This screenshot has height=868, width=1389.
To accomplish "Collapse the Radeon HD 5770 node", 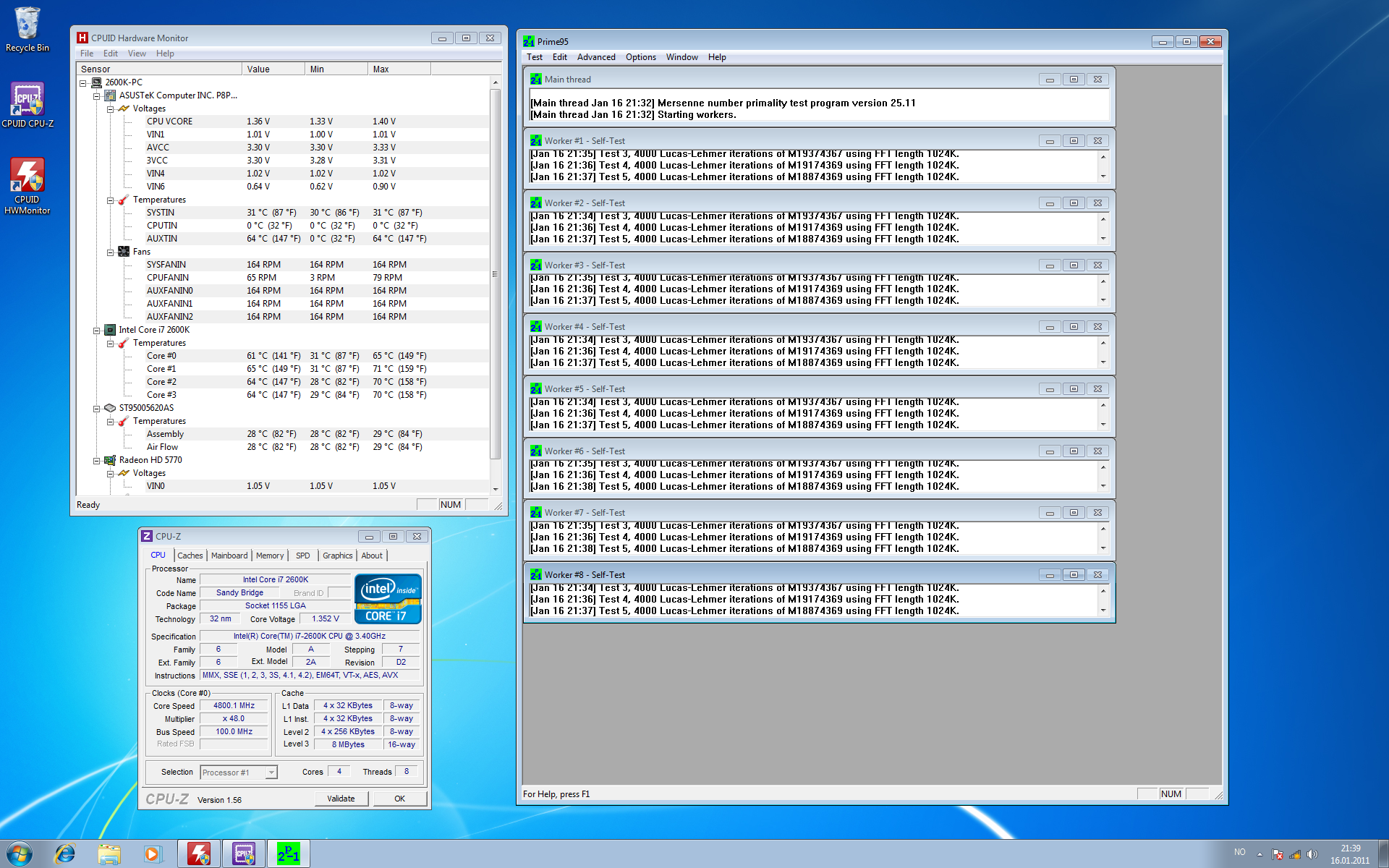I will tap(96, 460).
